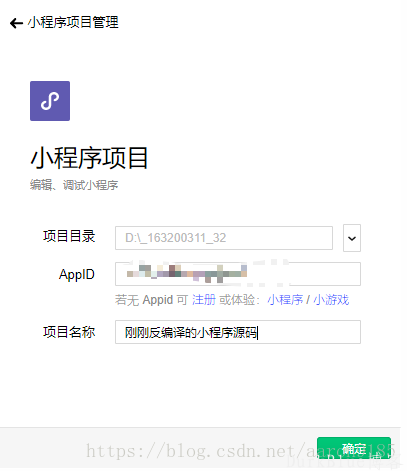Click the AppID field label
407x471 pixels.
coord(77,275)
